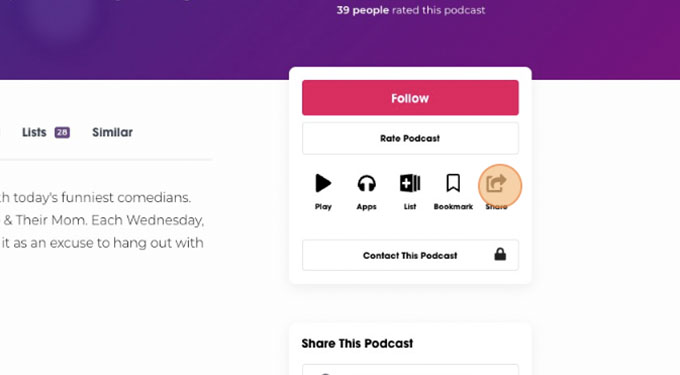Click the 28 count badge next to Lists
This screenshot has width=680, height=375.
tap(62, 132)
